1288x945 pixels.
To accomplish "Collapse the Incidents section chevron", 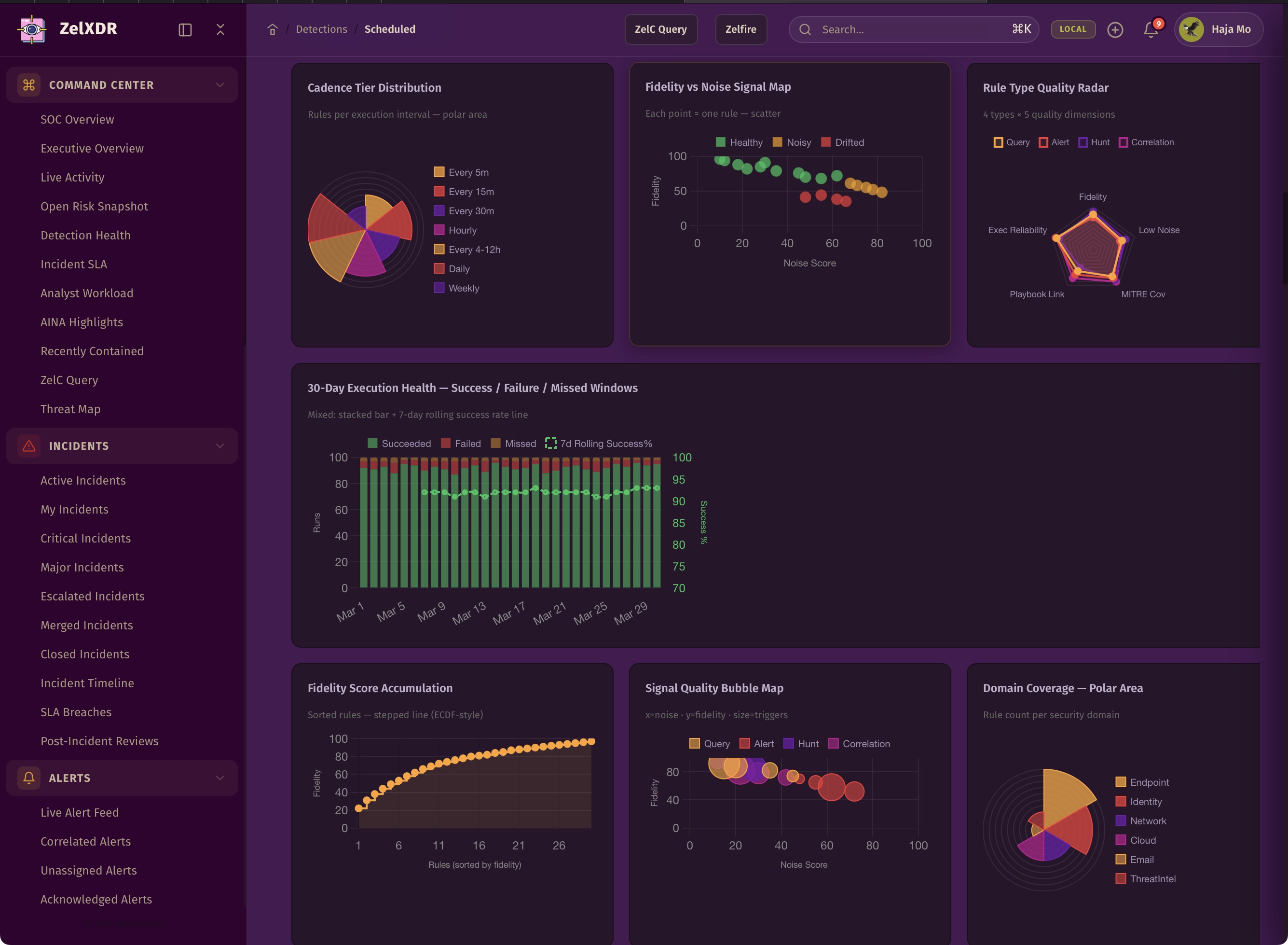I will click(x=219, y=446).
